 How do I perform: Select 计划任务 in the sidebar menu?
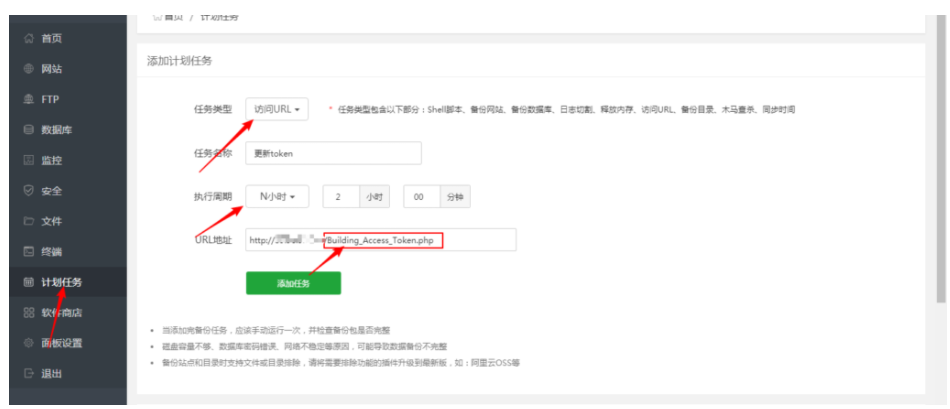click(60, 282)
